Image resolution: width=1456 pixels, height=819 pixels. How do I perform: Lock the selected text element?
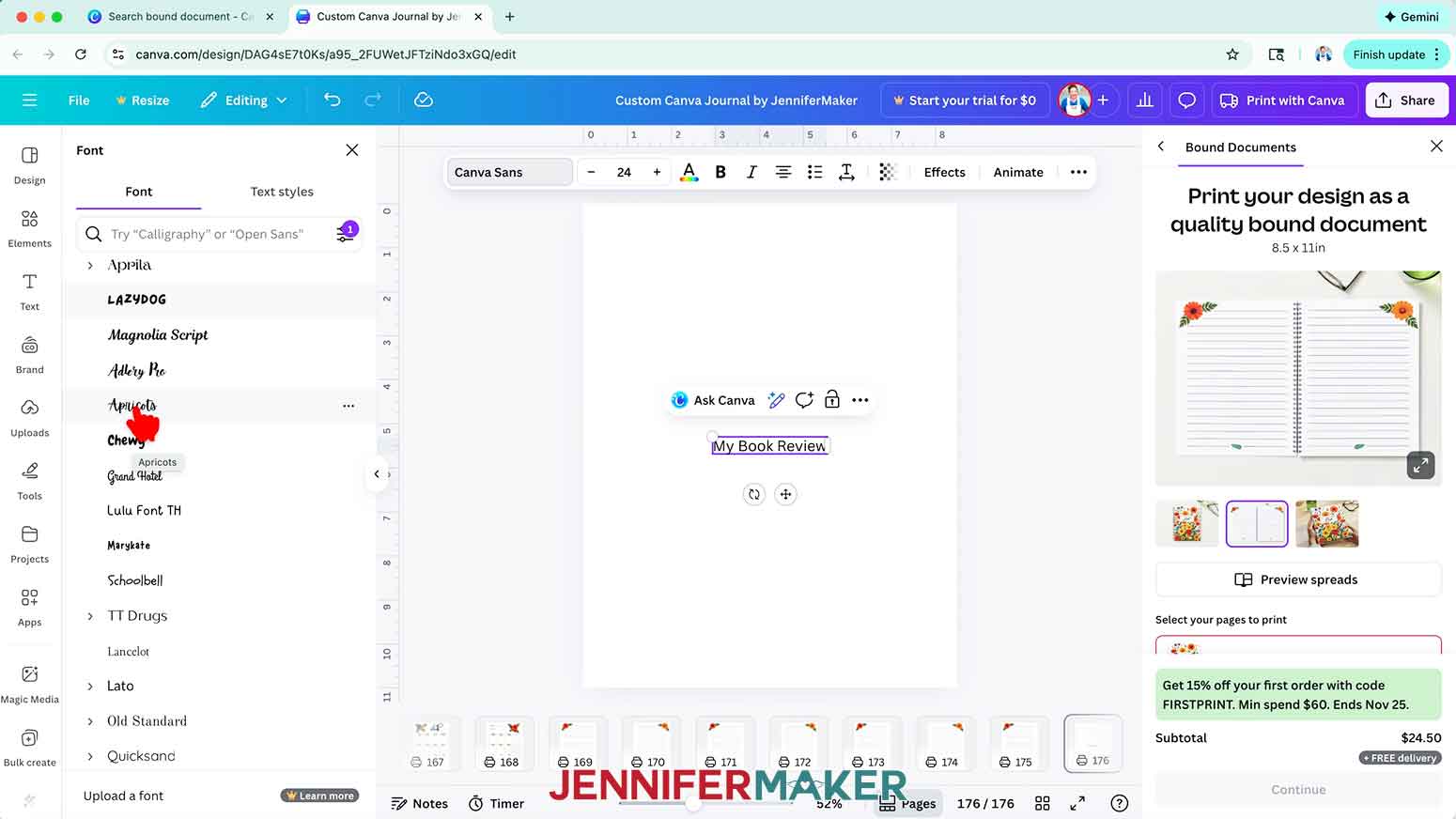tap(831, 400)
